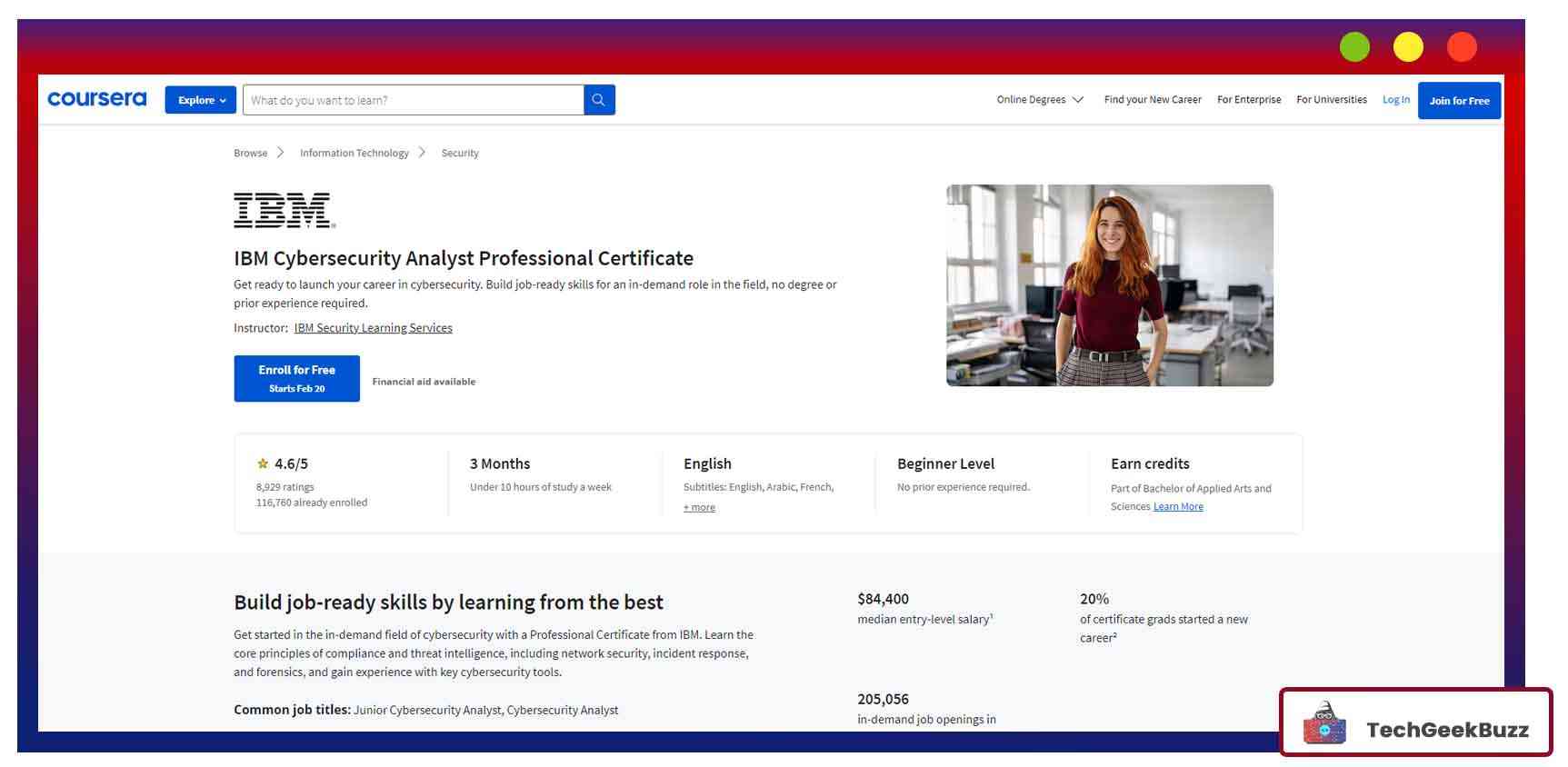Open Find your New Career
The width and height of the screenshot is (1568, 767).
(1152, 100)
